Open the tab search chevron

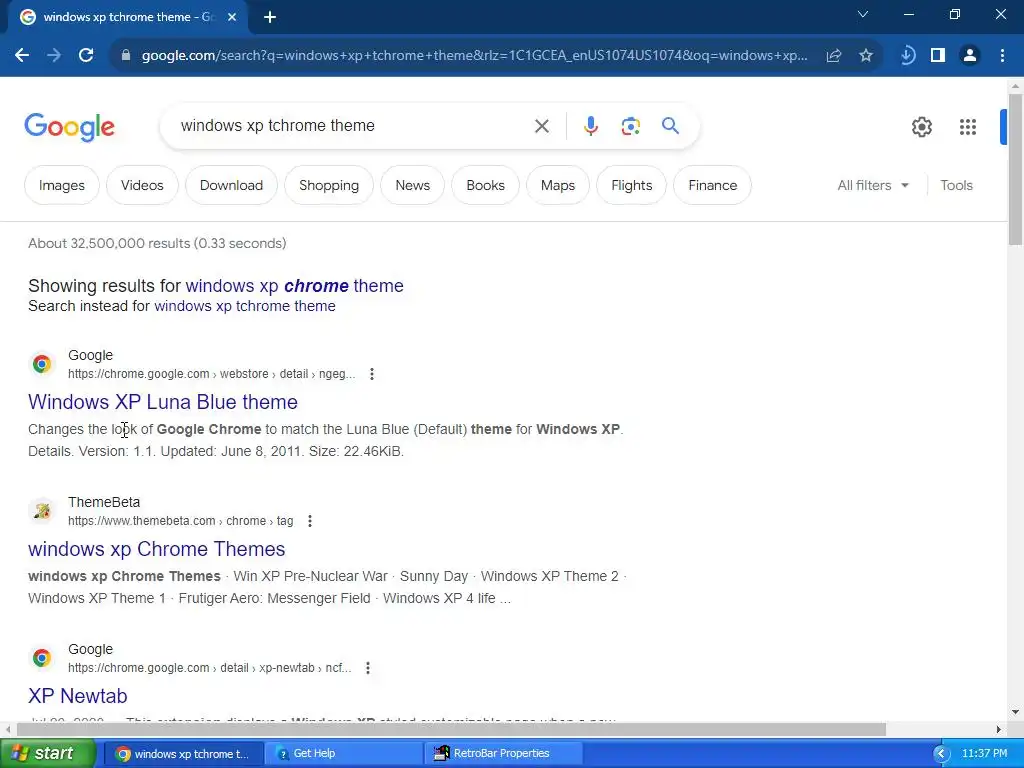click(863, 14)
